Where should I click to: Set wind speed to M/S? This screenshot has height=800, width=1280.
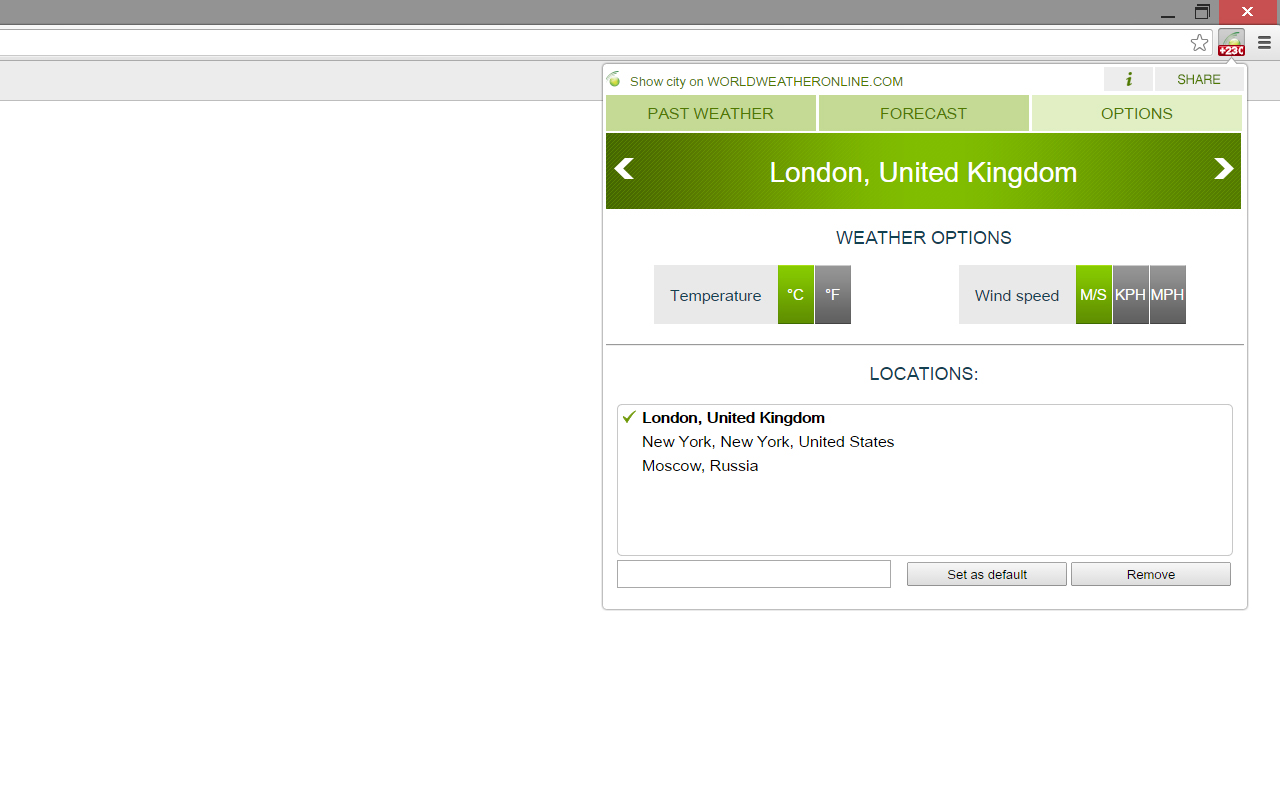click(1094, 295)
